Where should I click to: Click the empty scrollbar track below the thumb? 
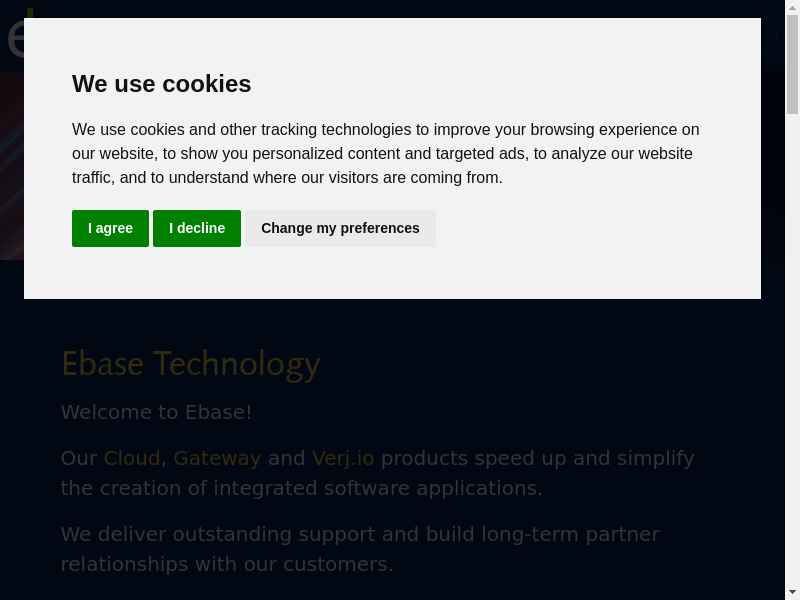(x=792, y=350)
